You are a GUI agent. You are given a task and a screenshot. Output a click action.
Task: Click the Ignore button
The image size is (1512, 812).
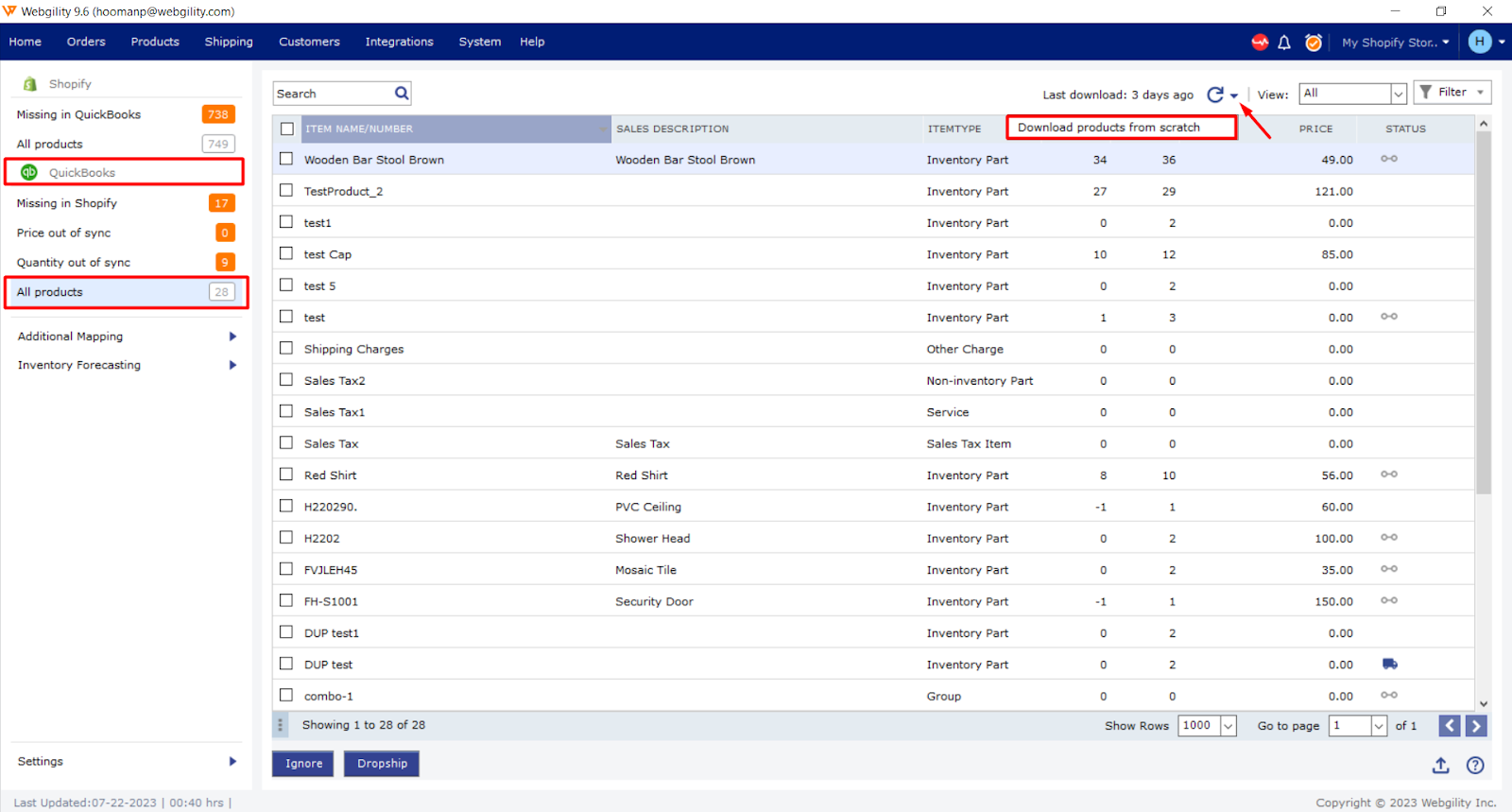303,764
